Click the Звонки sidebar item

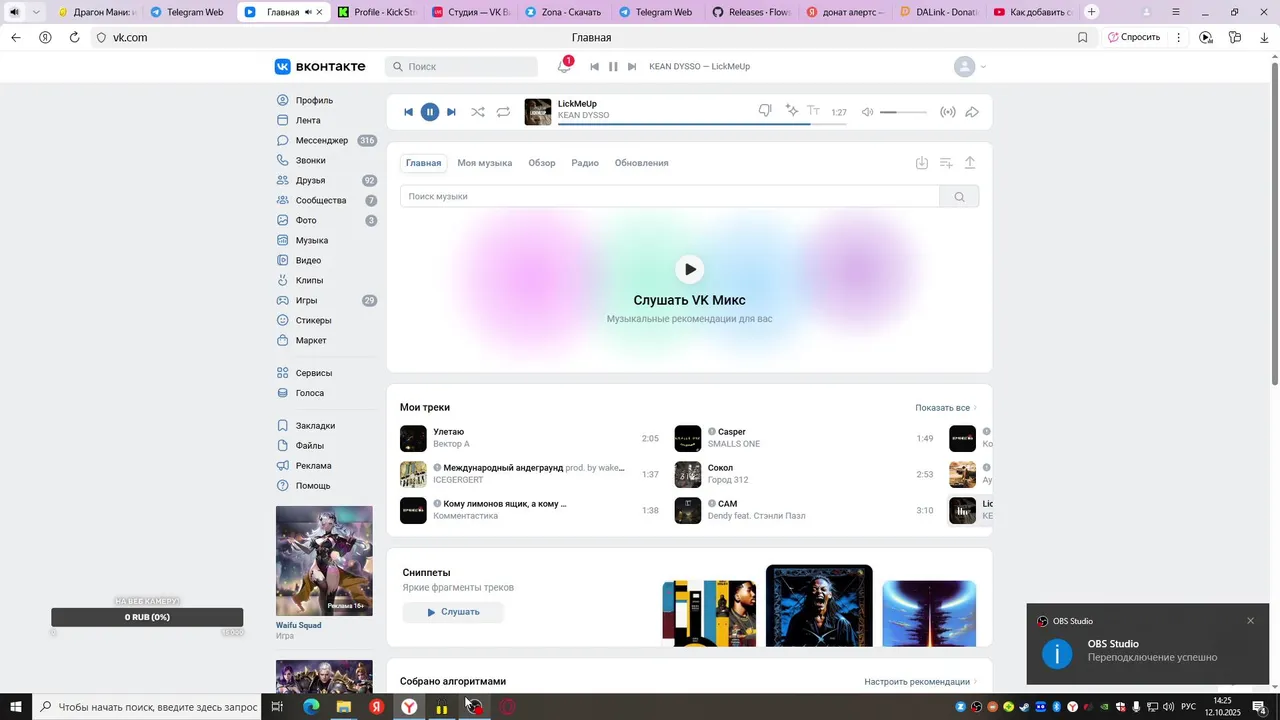tap(310, 160)
